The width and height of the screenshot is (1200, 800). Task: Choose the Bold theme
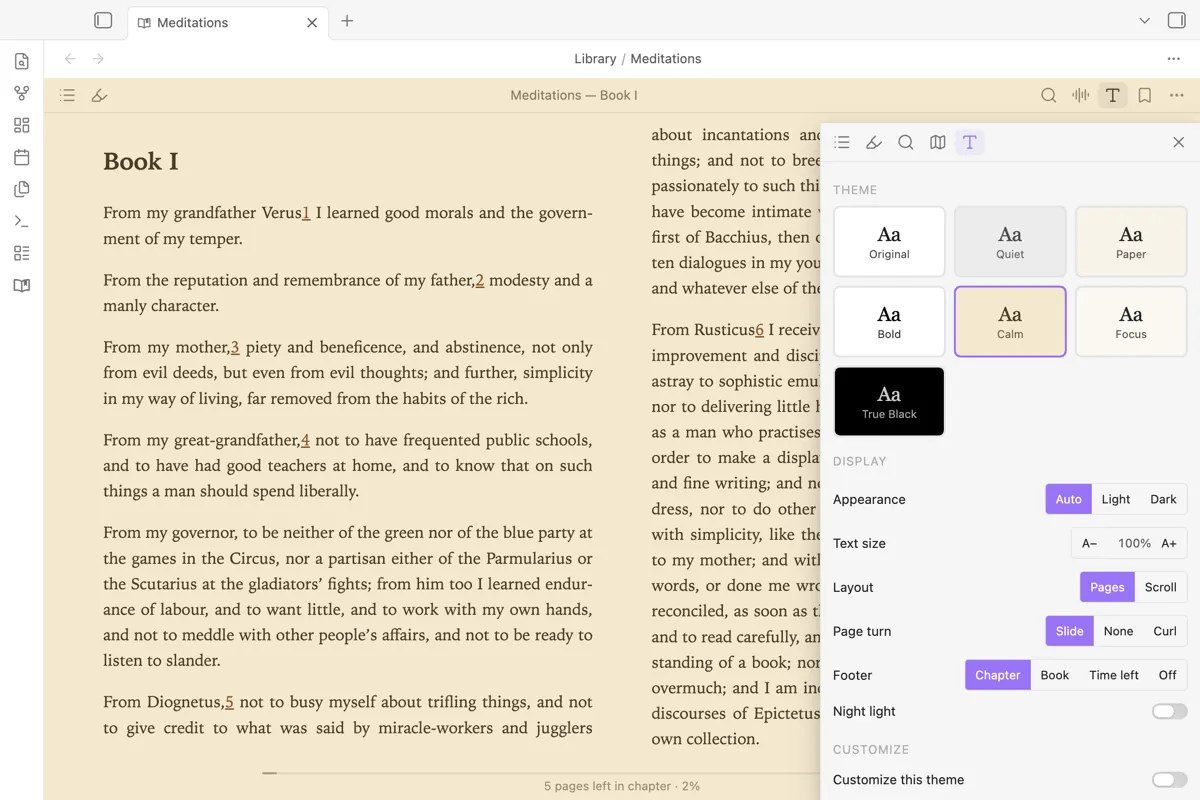point(889,322)
